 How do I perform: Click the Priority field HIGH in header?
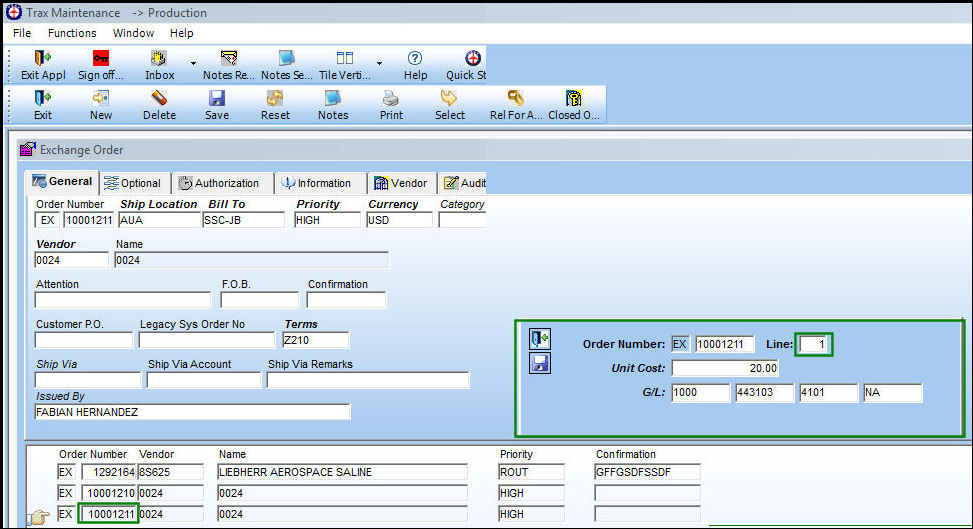pyautogui.click(x=327, y=220)
